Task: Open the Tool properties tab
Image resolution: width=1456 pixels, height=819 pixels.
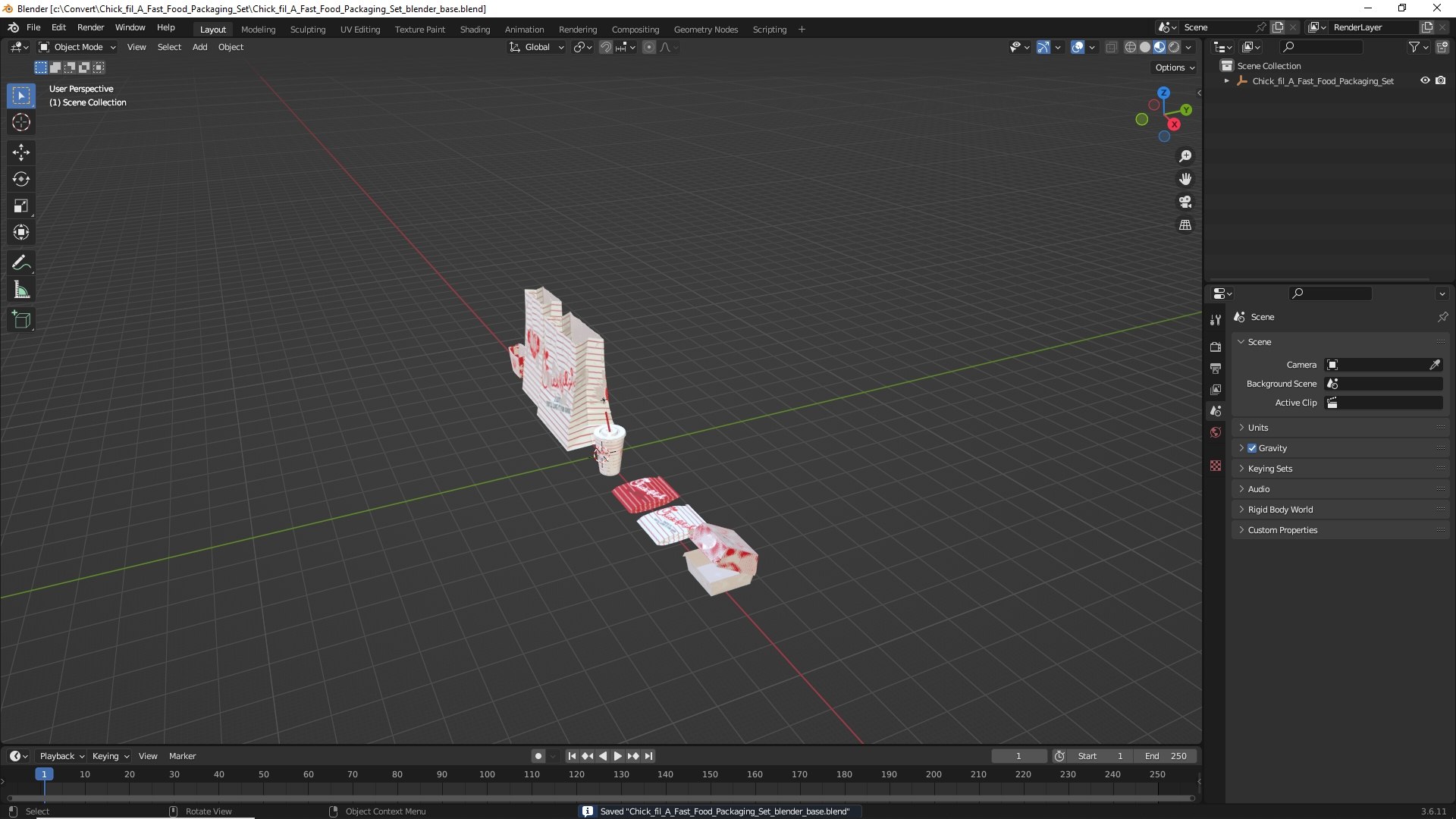Action: [1216, 320]
